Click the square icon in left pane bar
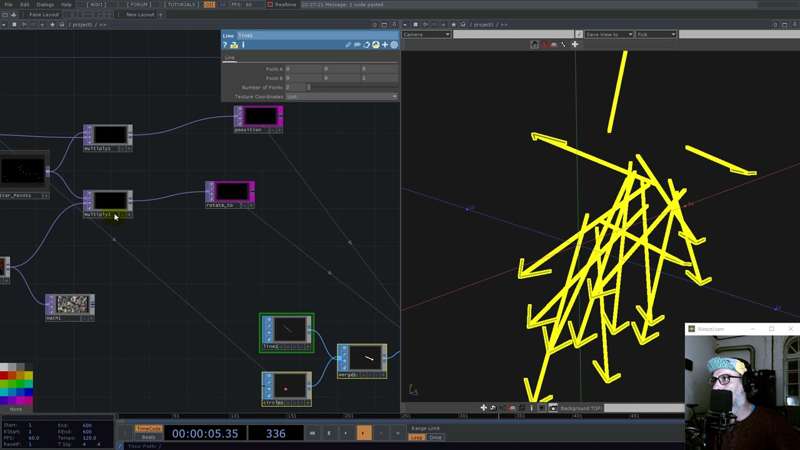This screenshot has width=800, height=450. [14, 24]
